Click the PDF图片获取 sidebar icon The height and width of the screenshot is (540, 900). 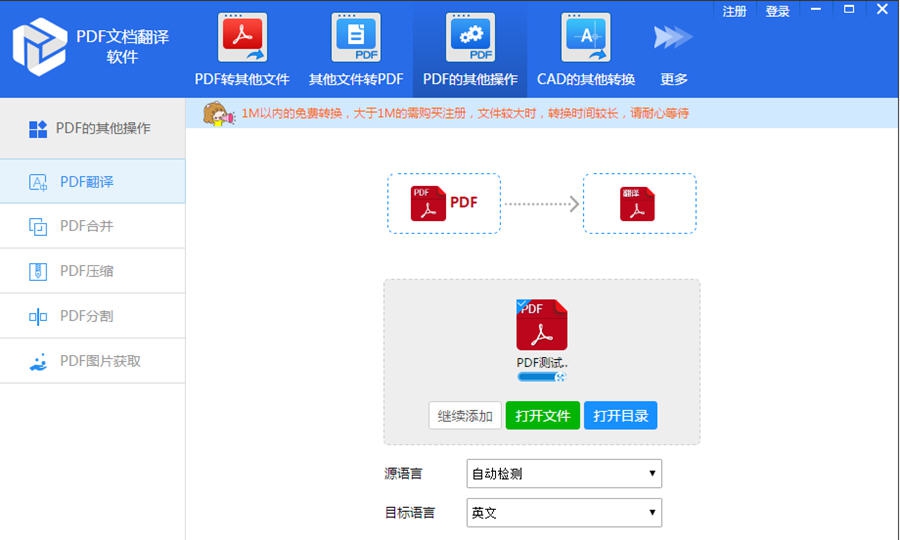click(38, 362)
